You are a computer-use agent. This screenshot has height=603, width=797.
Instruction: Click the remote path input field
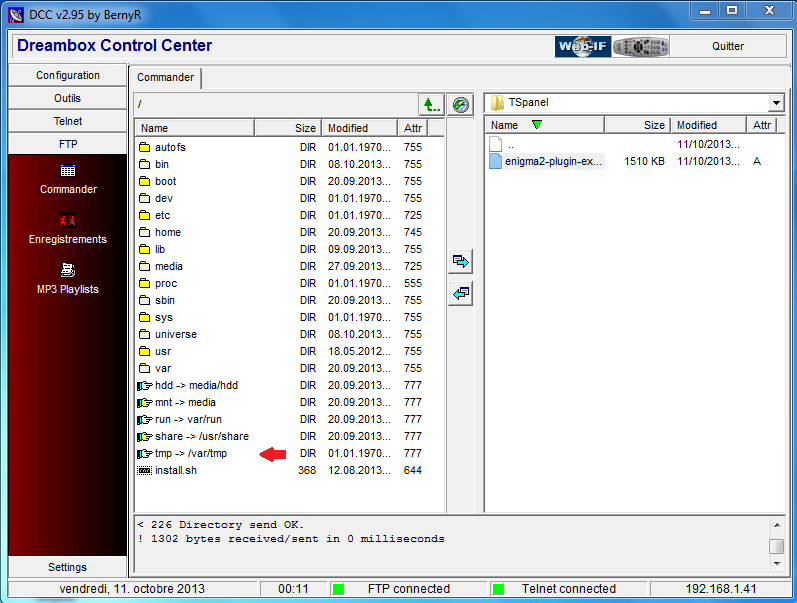(276, 105)
